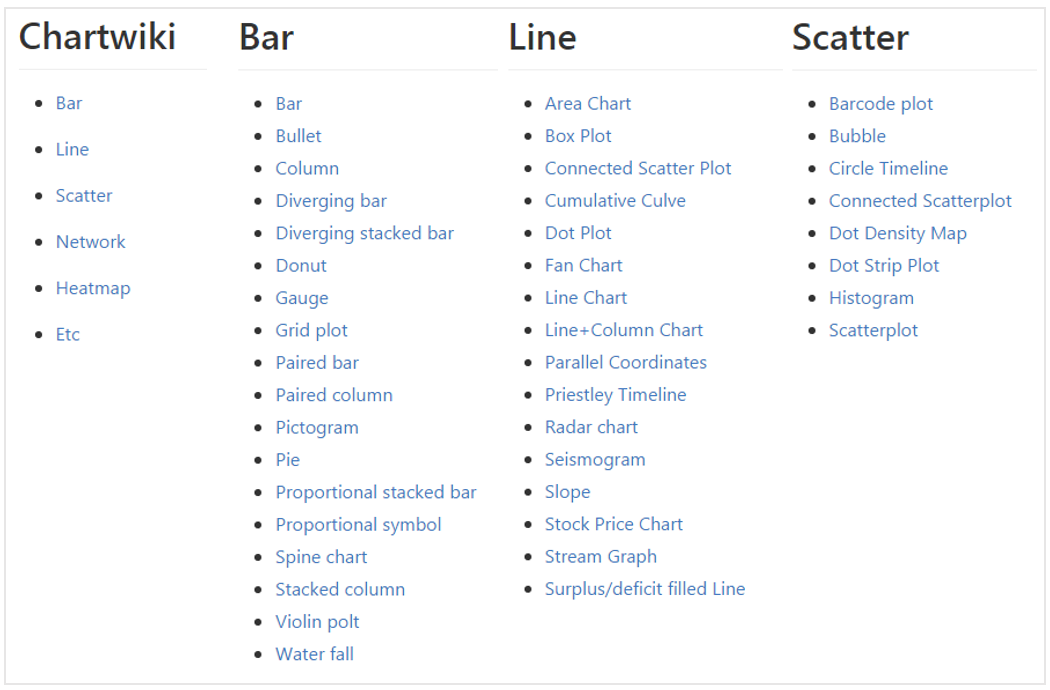Open the Barcode plot link
This screenshot has width=1050, height=690.
881,105
